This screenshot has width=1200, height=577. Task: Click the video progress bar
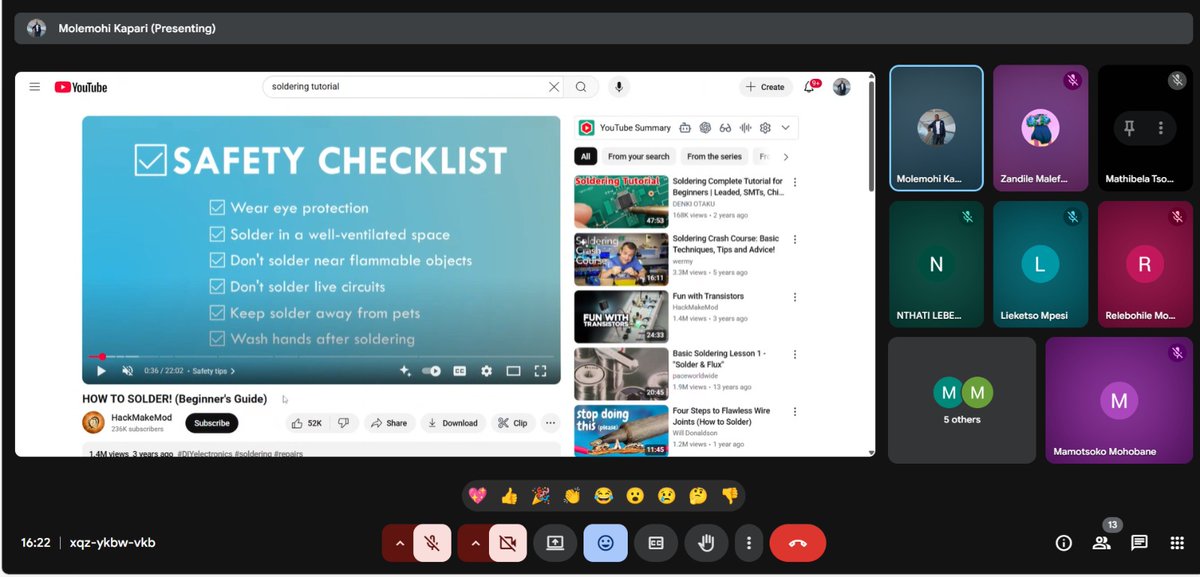tap(321, 356)
